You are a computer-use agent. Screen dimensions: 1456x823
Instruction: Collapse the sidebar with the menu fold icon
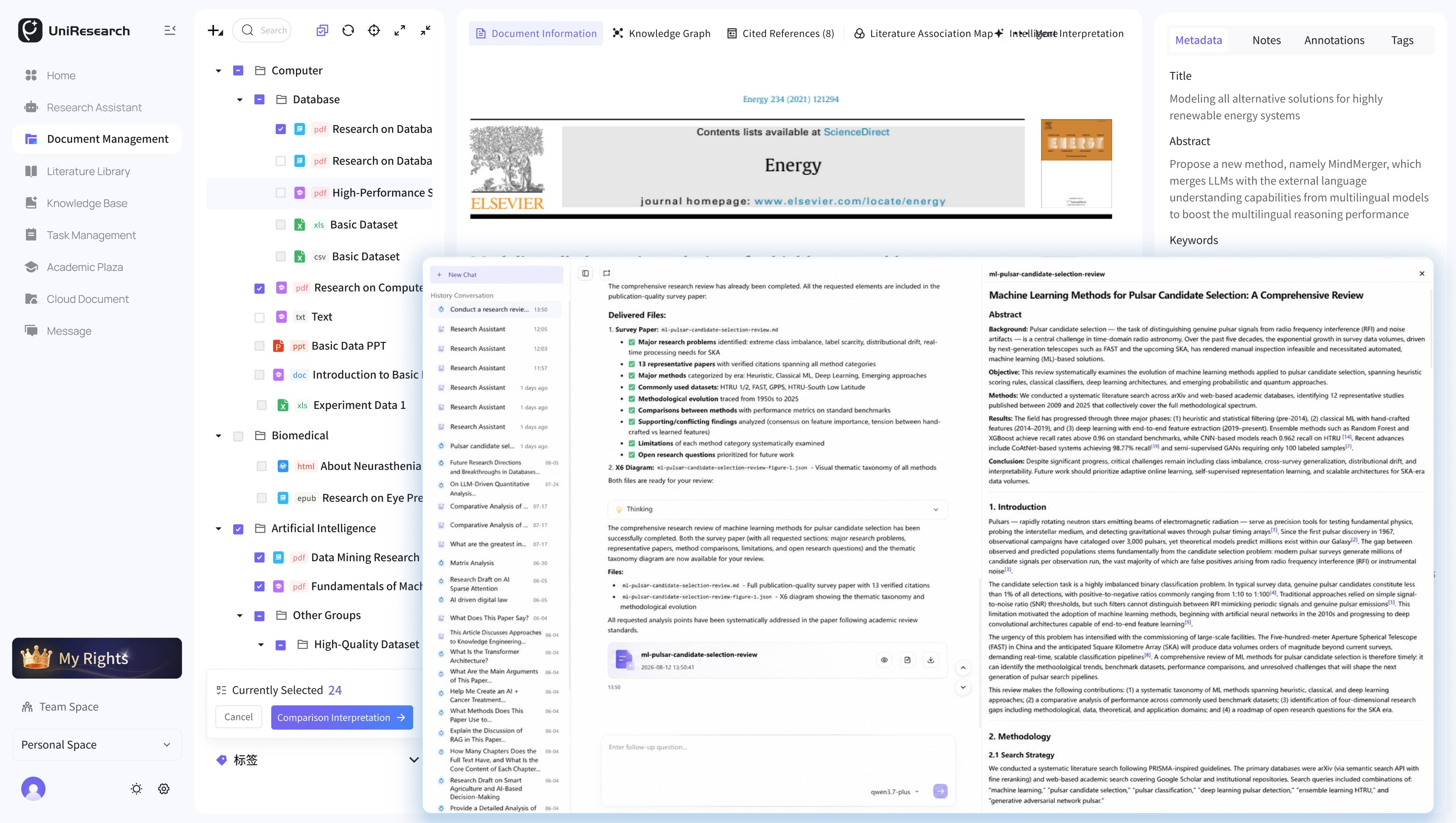[x=170, y=30]
